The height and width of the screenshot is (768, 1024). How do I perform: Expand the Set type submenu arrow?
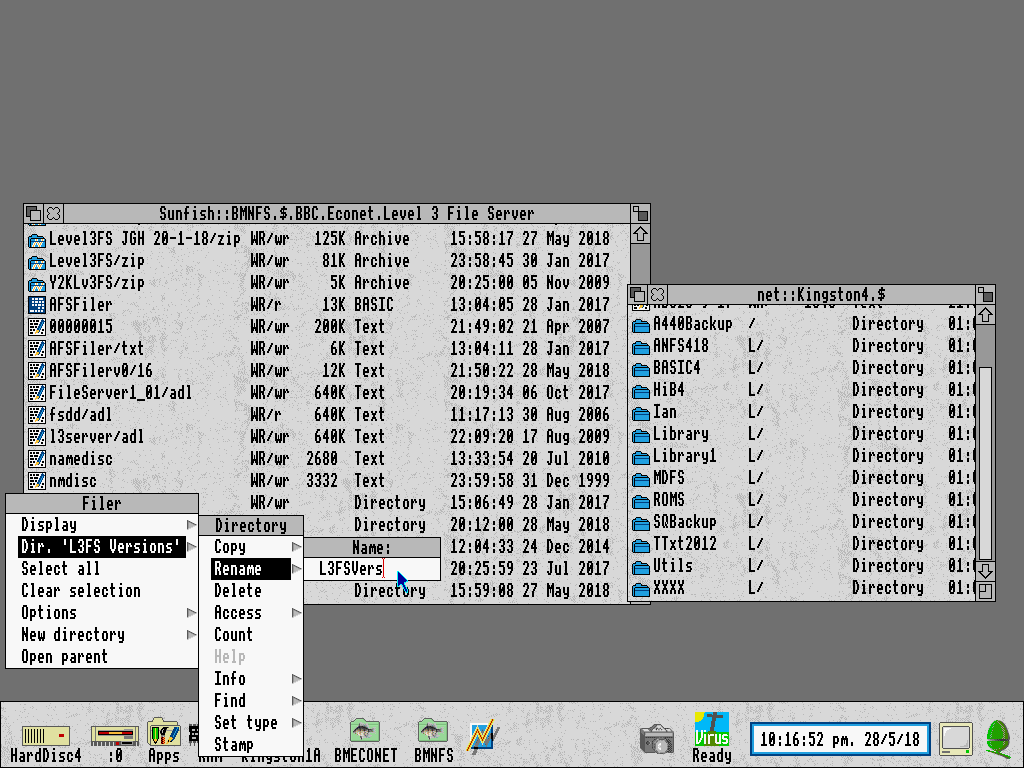(296, 722)
